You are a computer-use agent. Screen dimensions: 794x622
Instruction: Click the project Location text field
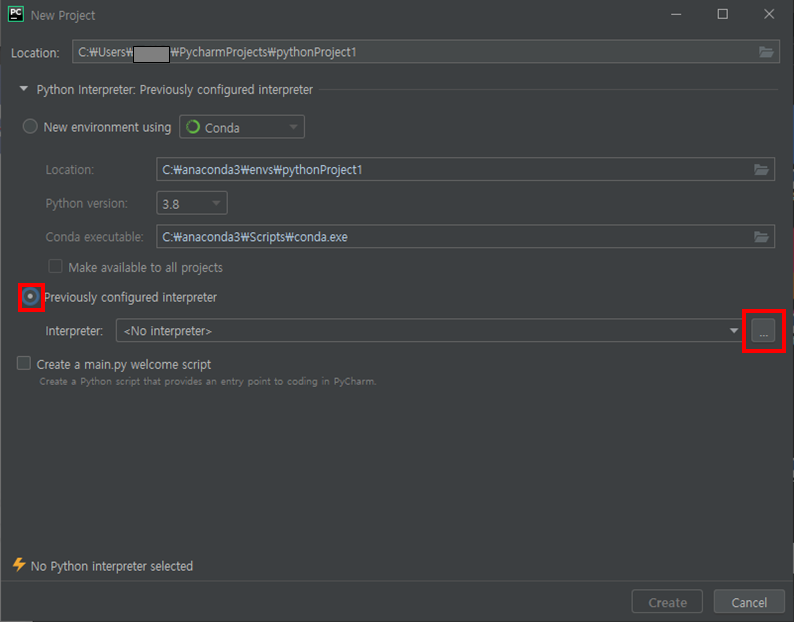[426, 52]
